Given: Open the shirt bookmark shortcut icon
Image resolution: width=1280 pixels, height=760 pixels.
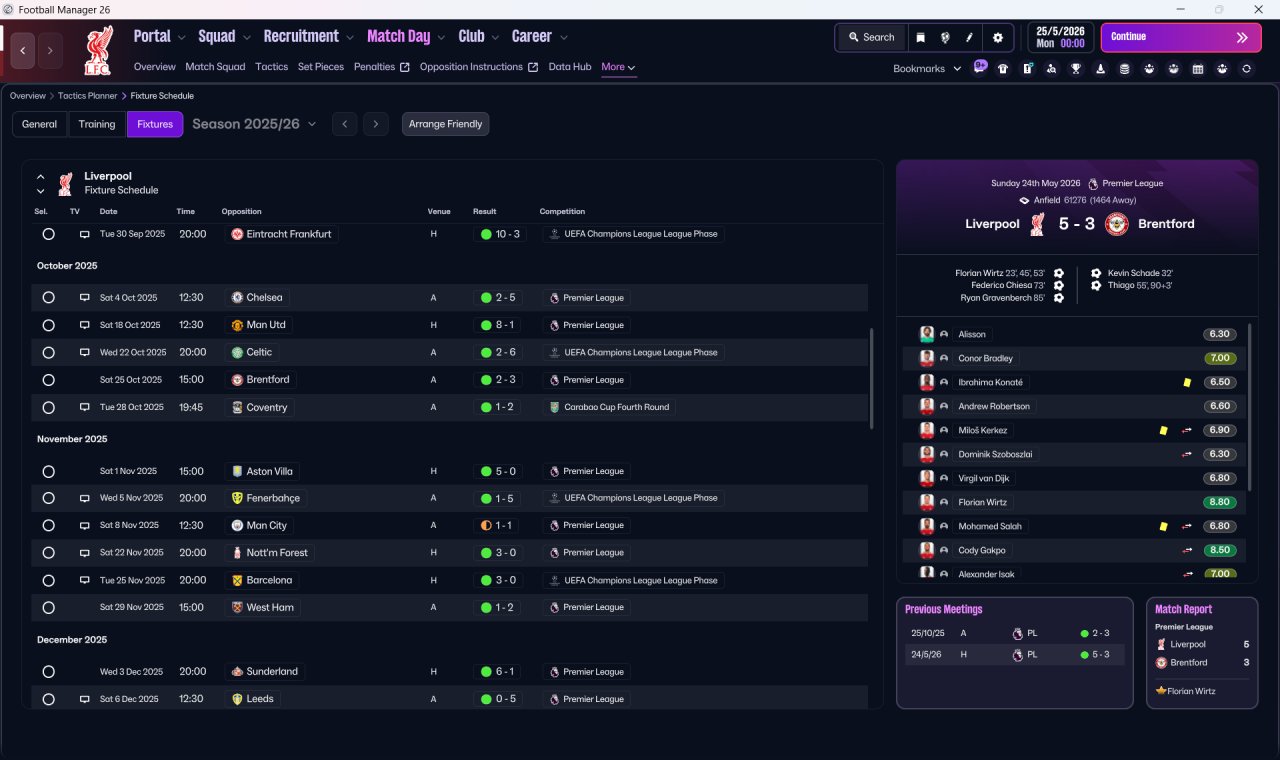Looking at the screenshot, I should 1003,68.
